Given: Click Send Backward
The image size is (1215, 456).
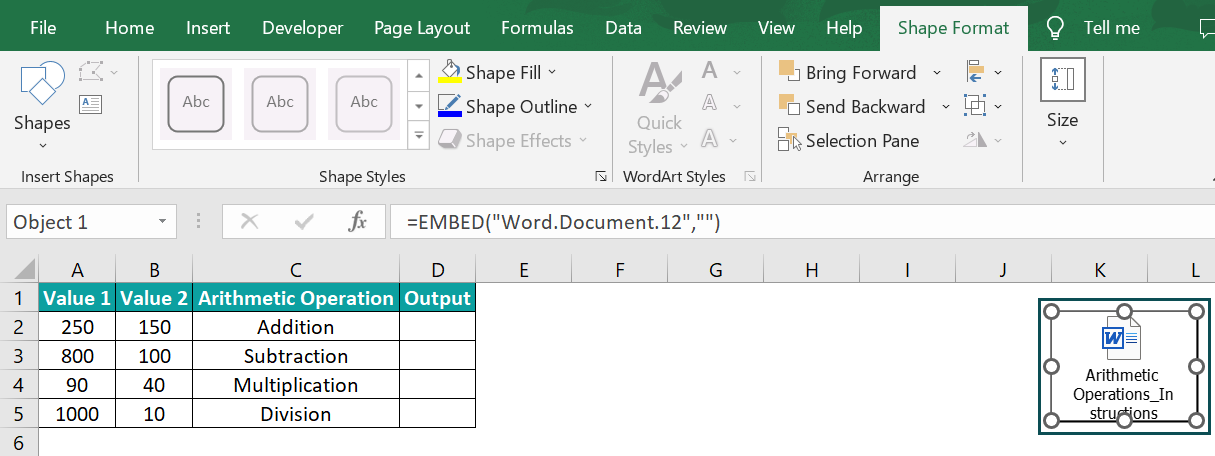Looking at the screenshot, I should click(x=852, y=107).
